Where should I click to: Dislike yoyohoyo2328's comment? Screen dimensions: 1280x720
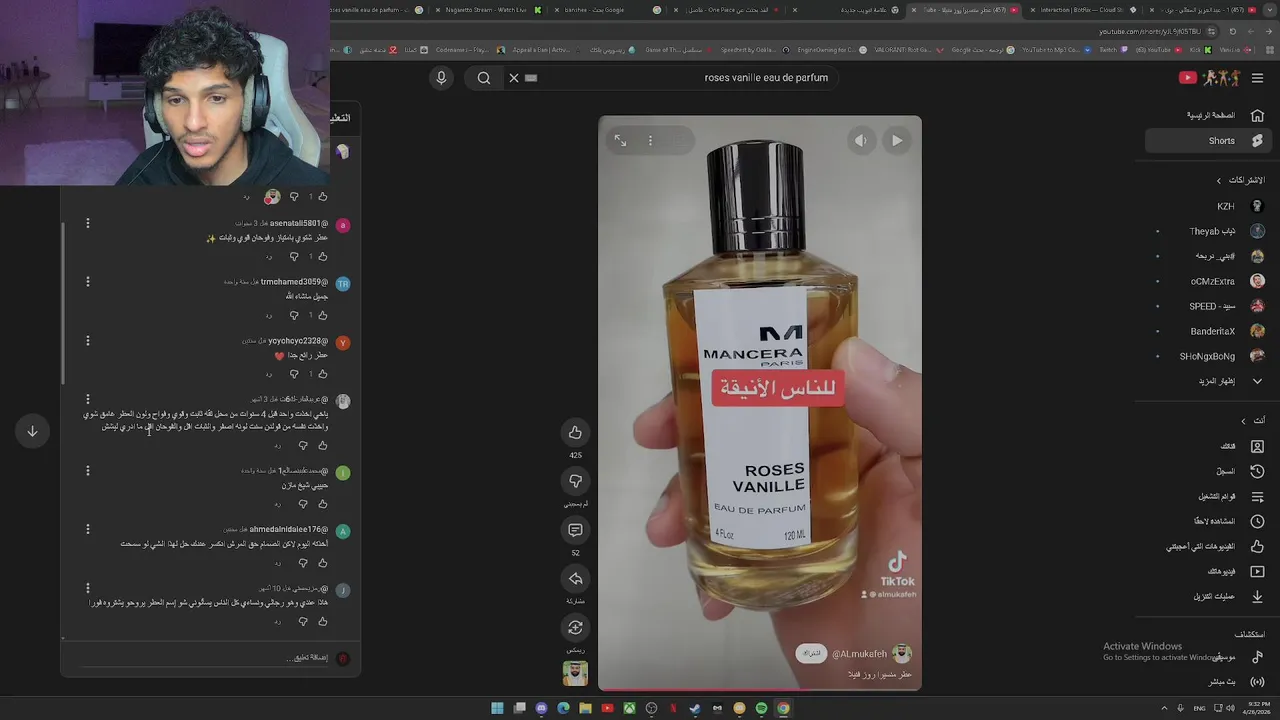(x=293, y=374)
